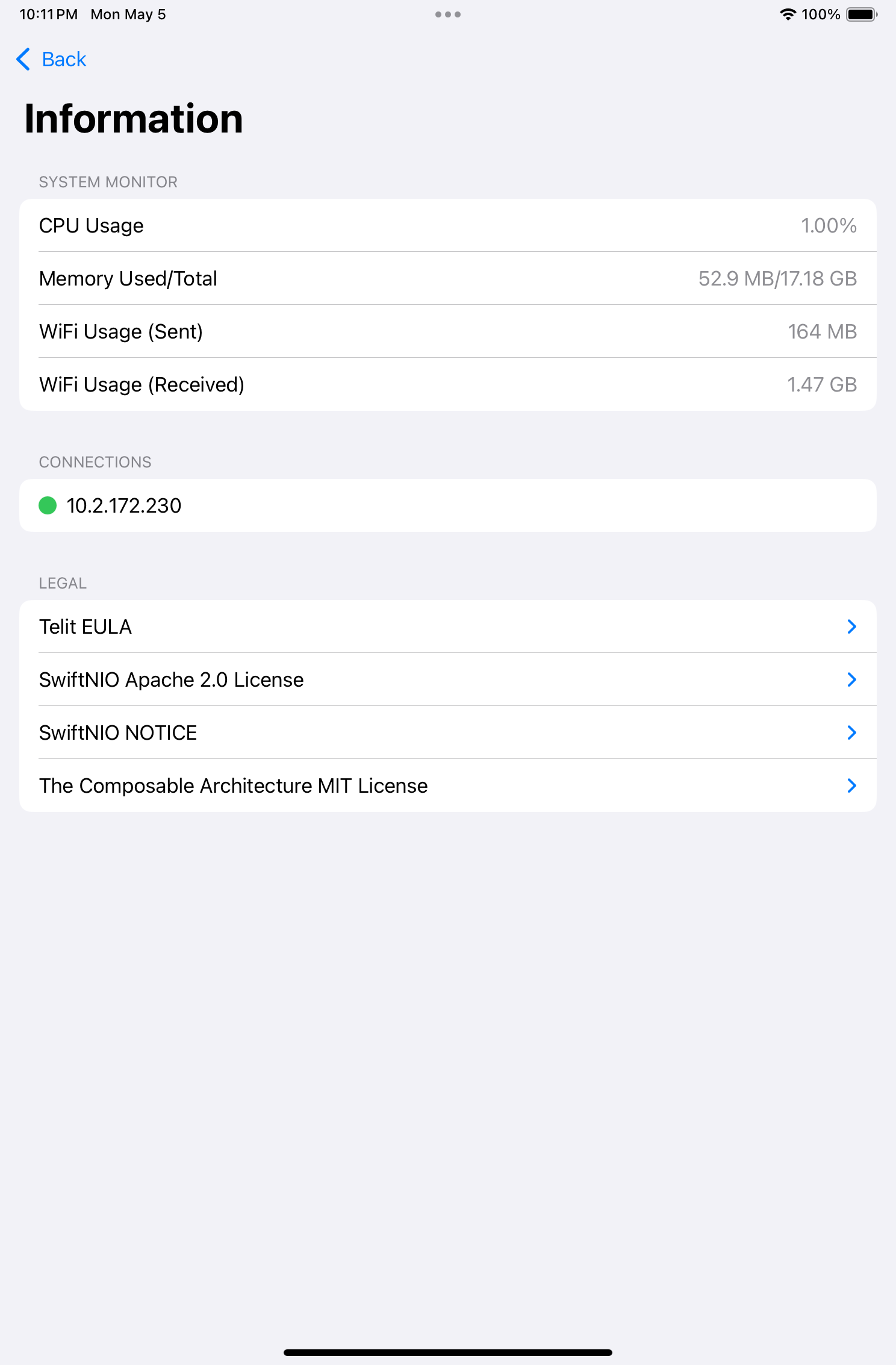
Task: Tap the Memory Used/Total row
Action: pyautogui.click(x=448, y=278)
